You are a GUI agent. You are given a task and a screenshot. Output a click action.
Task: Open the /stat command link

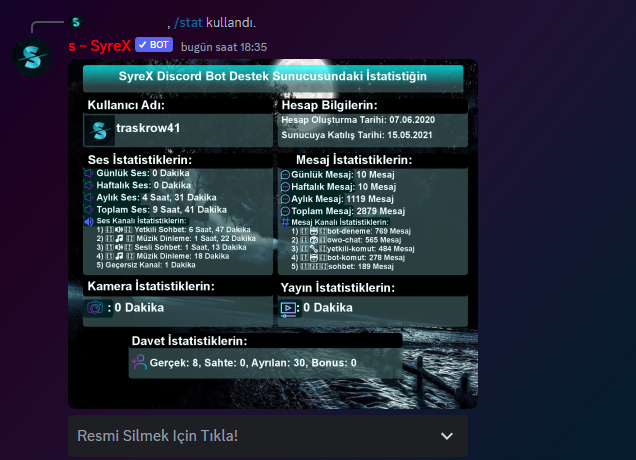pyautogui.click(x=188, y=23)
